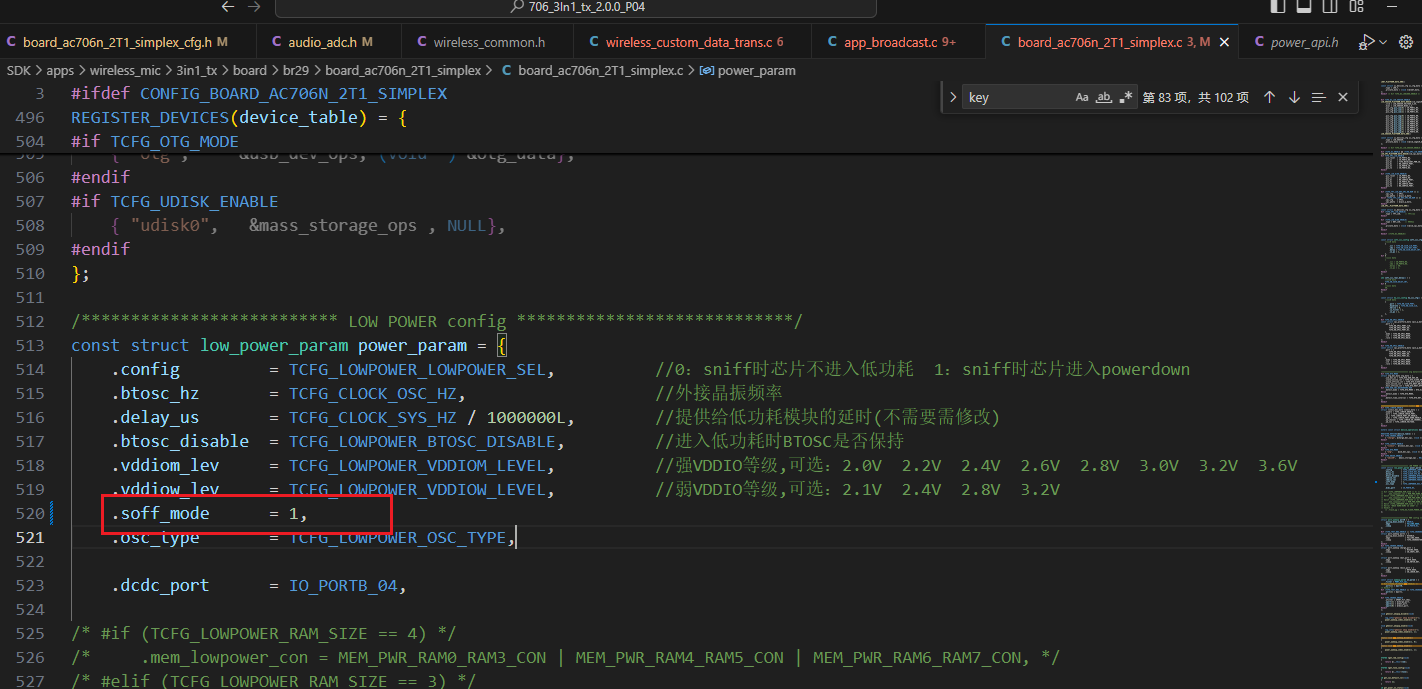Close the find widget
Screen dimensions: 1422x689
[x=1343, y=97]
